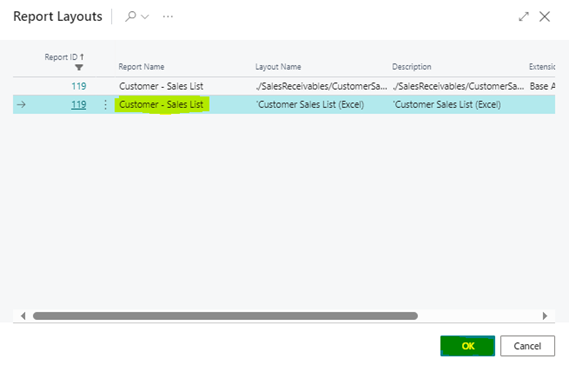
Task: Click the horizontal scrollbar thumb
Action: tap(225, 316)
